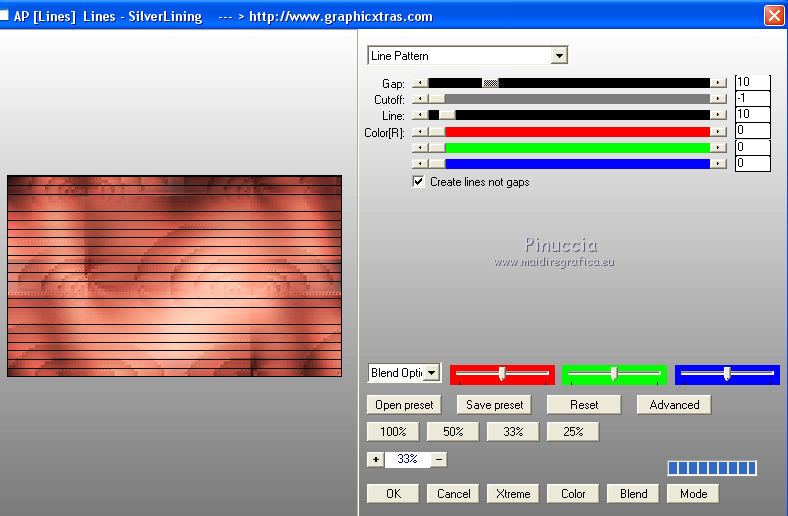Click left arrow of Color[R] red slider

click(420, 132)
